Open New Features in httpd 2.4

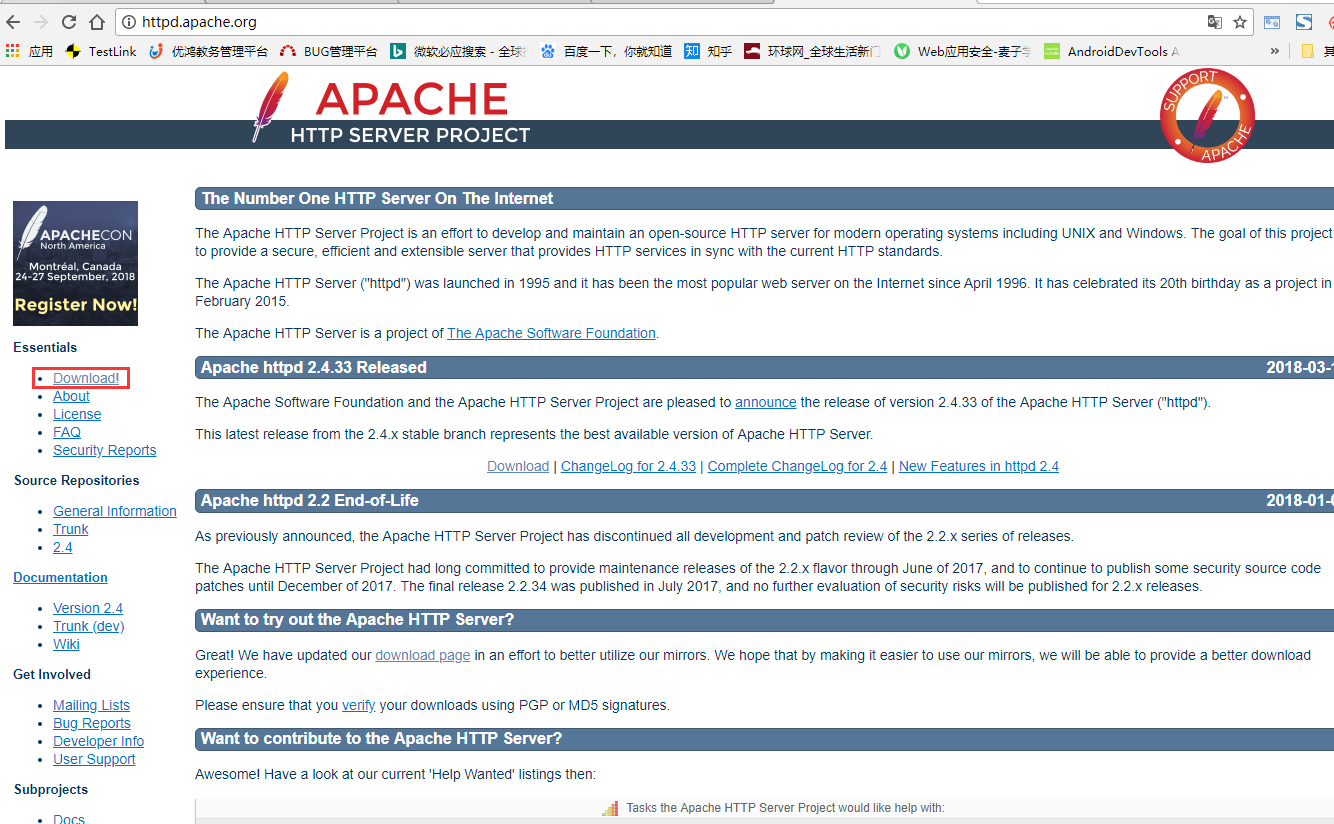(x=978, y=465)
